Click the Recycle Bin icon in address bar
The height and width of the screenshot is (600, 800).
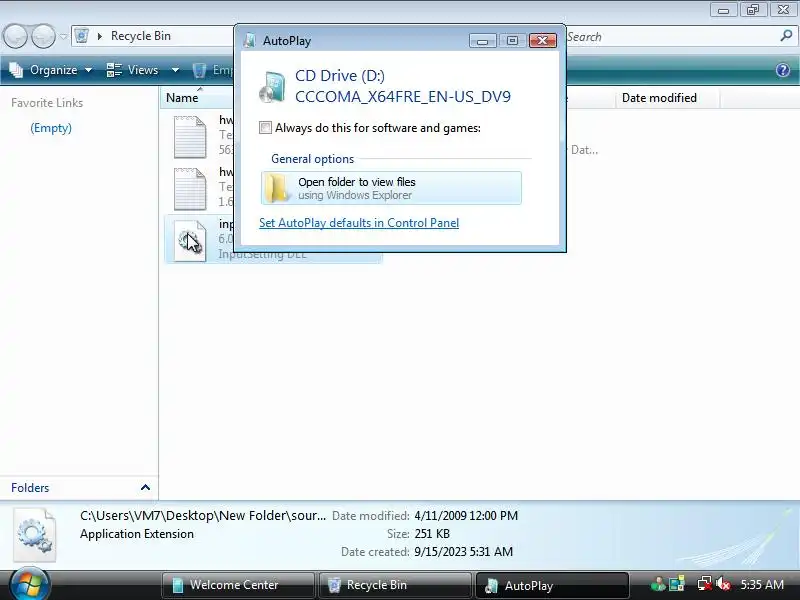(x=82, y=36)
